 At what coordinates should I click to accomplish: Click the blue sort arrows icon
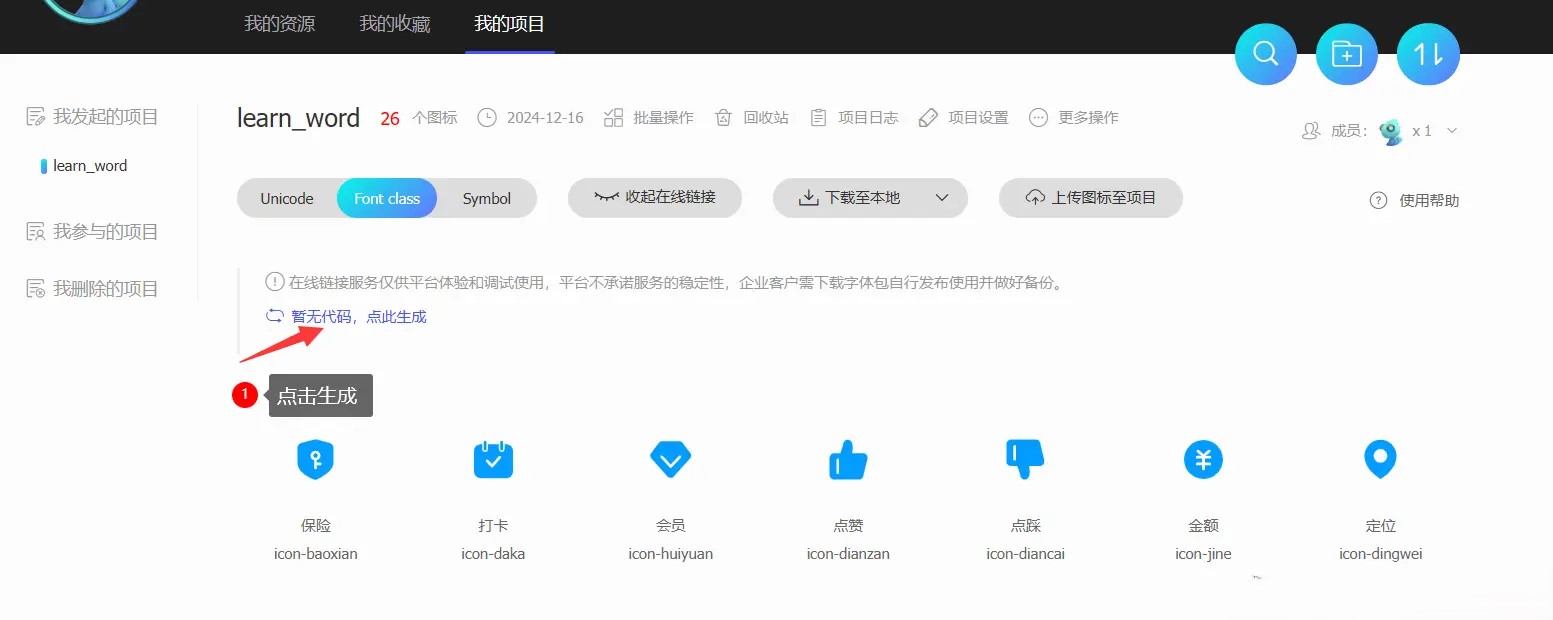(x=1428, y=54)
